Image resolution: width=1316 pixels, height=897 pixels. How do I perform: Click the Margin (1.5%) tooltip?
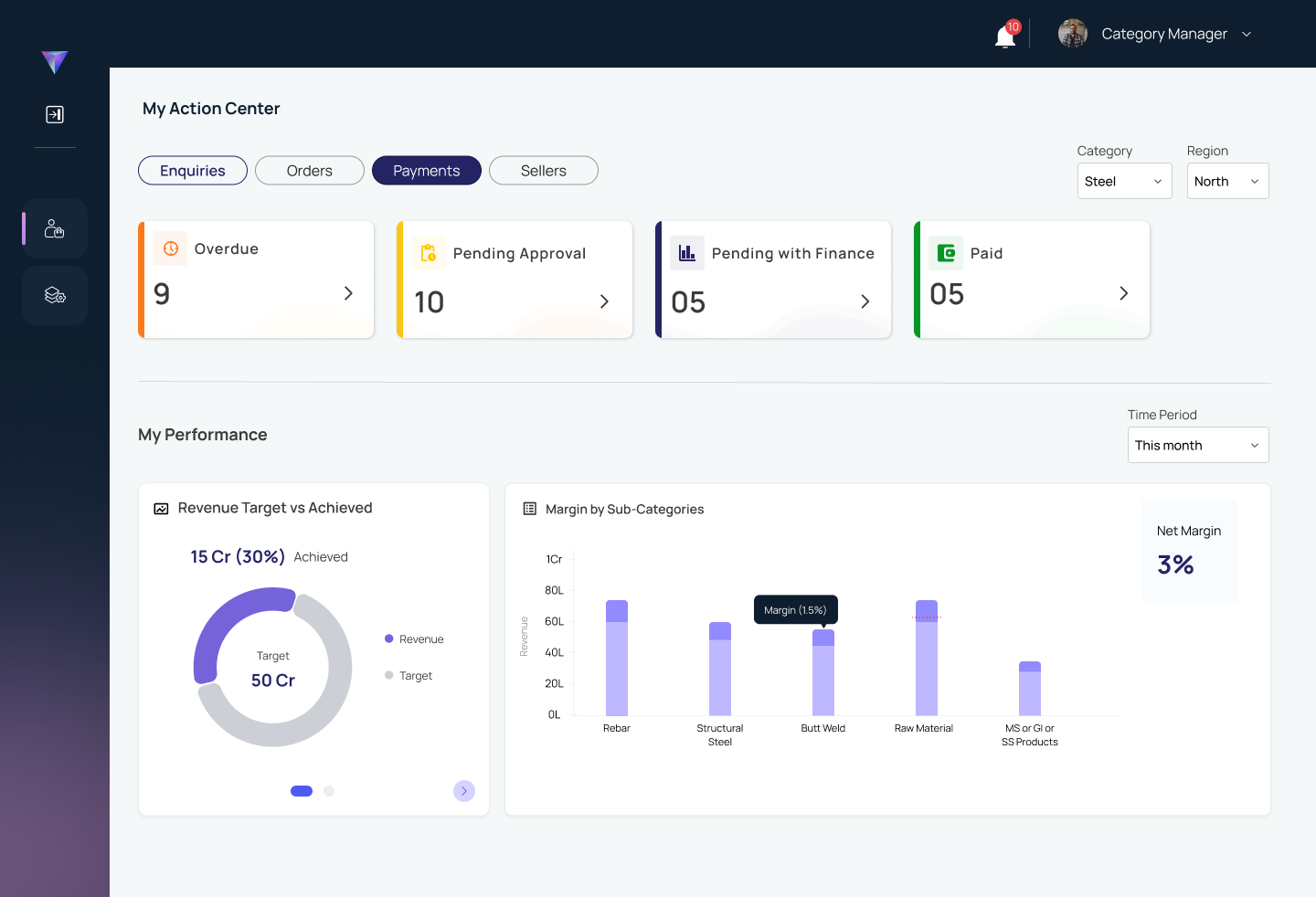(x=795, y=609)
